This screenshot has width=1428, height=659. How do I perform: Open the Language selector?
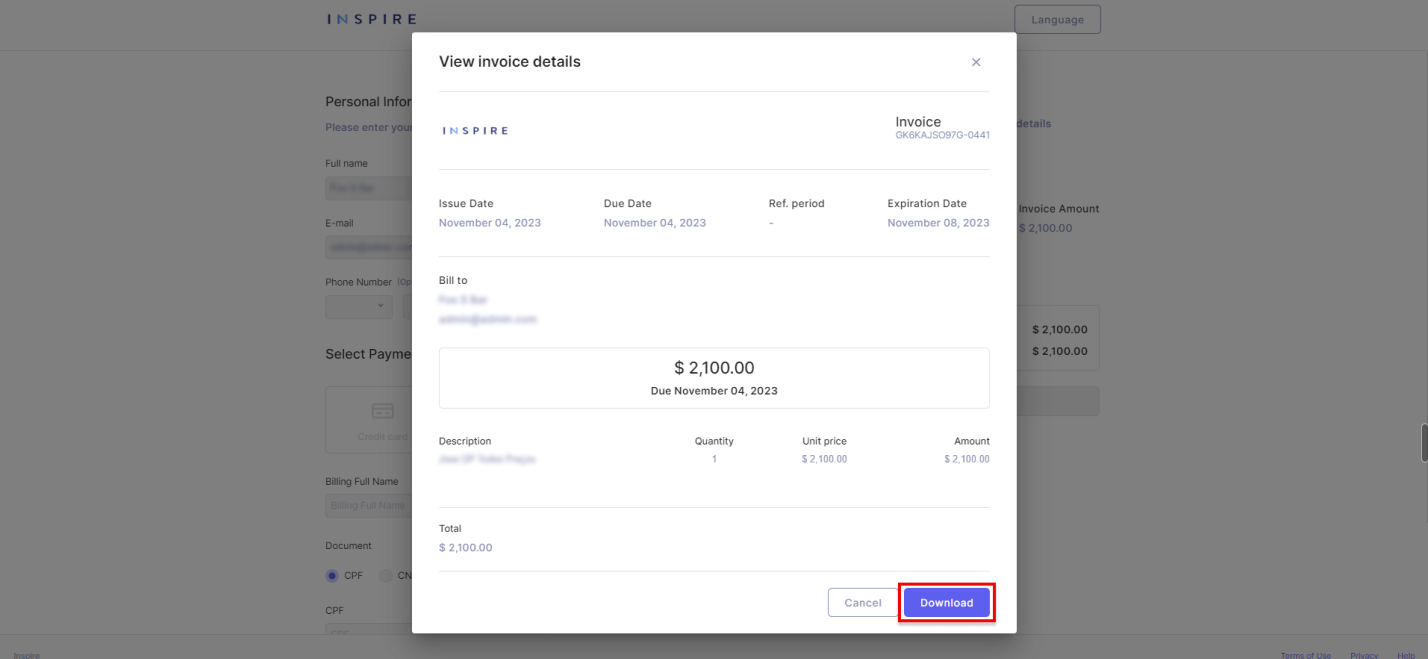tap(1057, 19)
